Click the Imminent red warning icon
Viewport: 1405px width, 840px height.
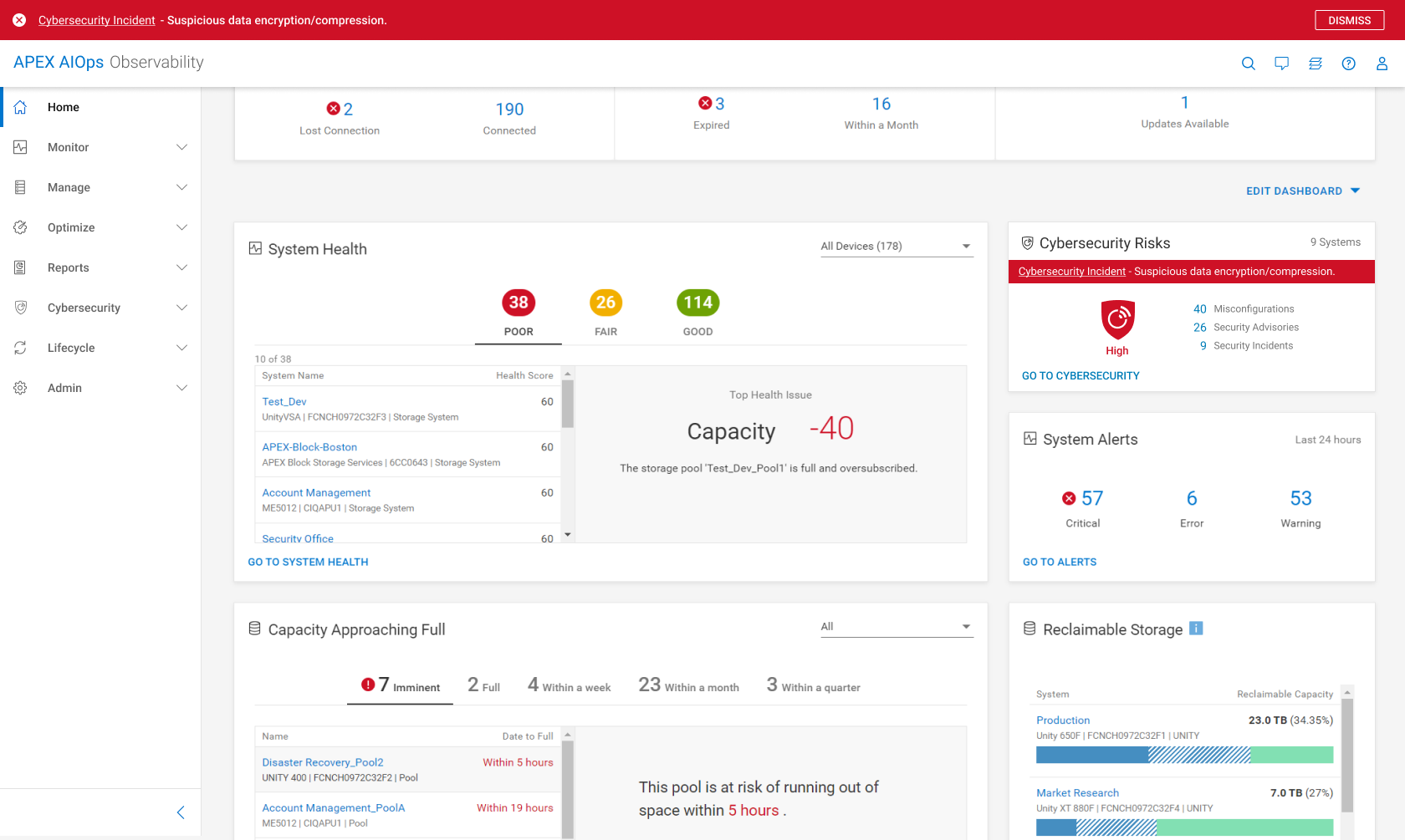coord(368,685)
